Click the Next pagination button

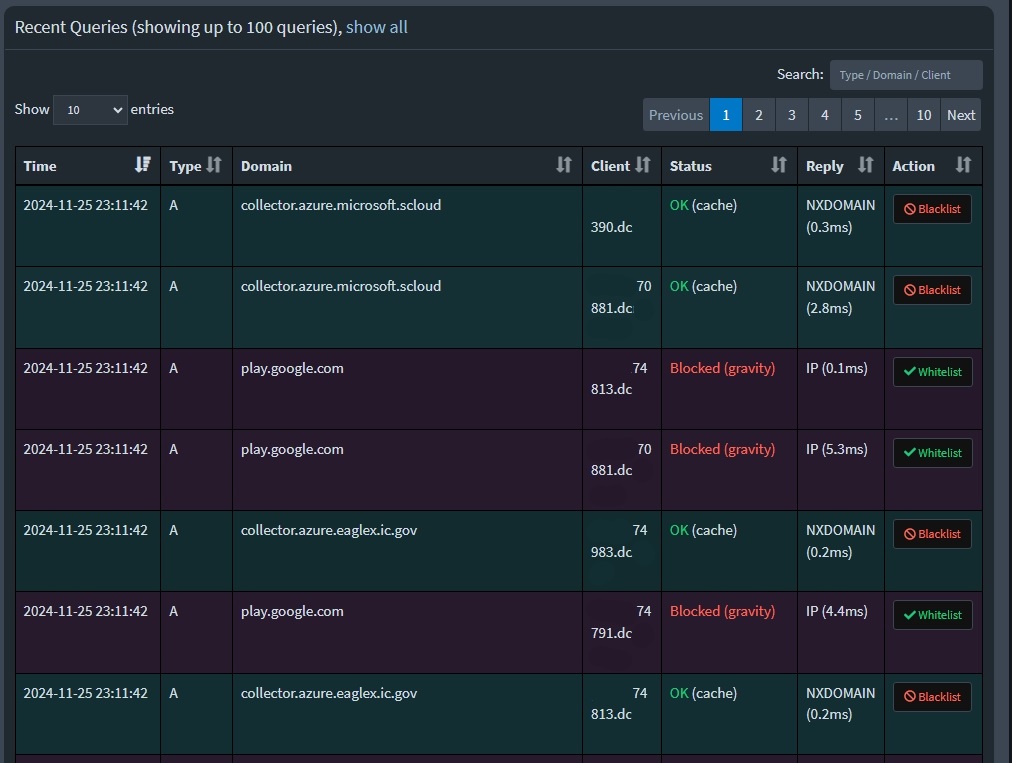pos(960,114)
